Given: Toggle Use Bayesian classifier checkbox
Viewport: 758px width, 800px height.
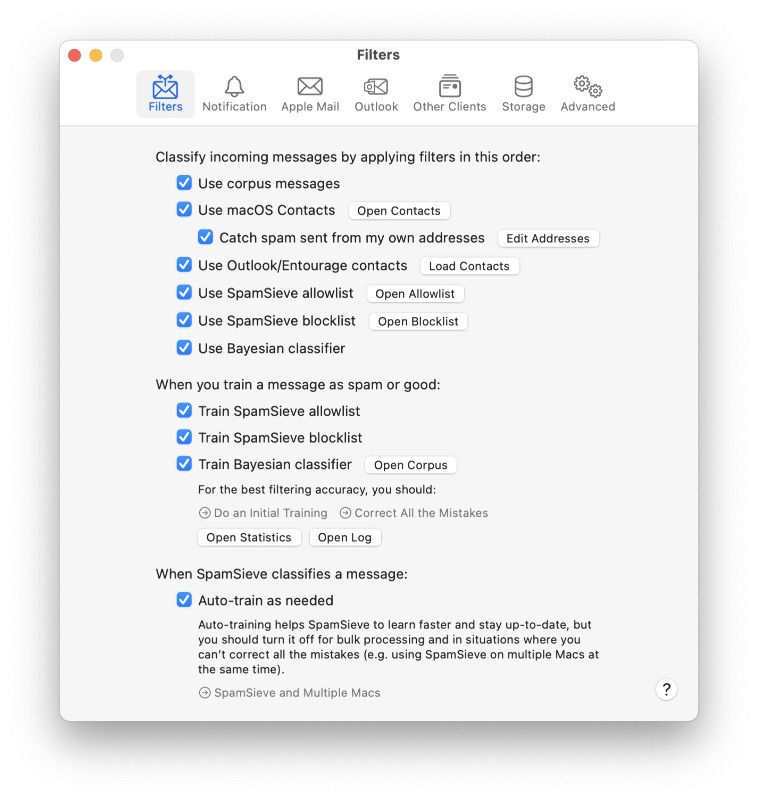Looking at the screenshot, I should point(184,347).
